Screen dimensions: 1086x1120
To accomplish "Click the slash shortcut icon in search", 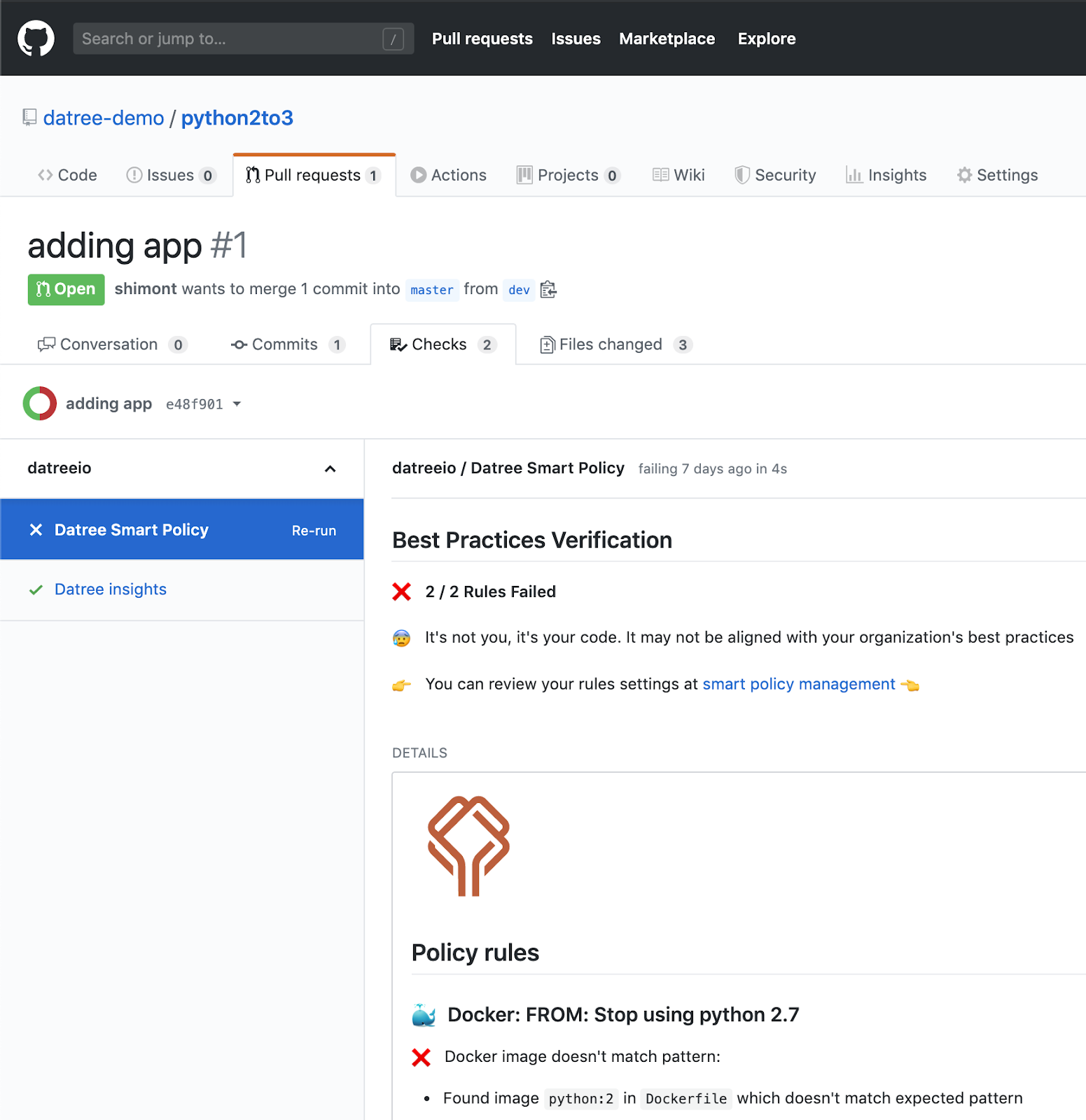I will tap(394, 39).
